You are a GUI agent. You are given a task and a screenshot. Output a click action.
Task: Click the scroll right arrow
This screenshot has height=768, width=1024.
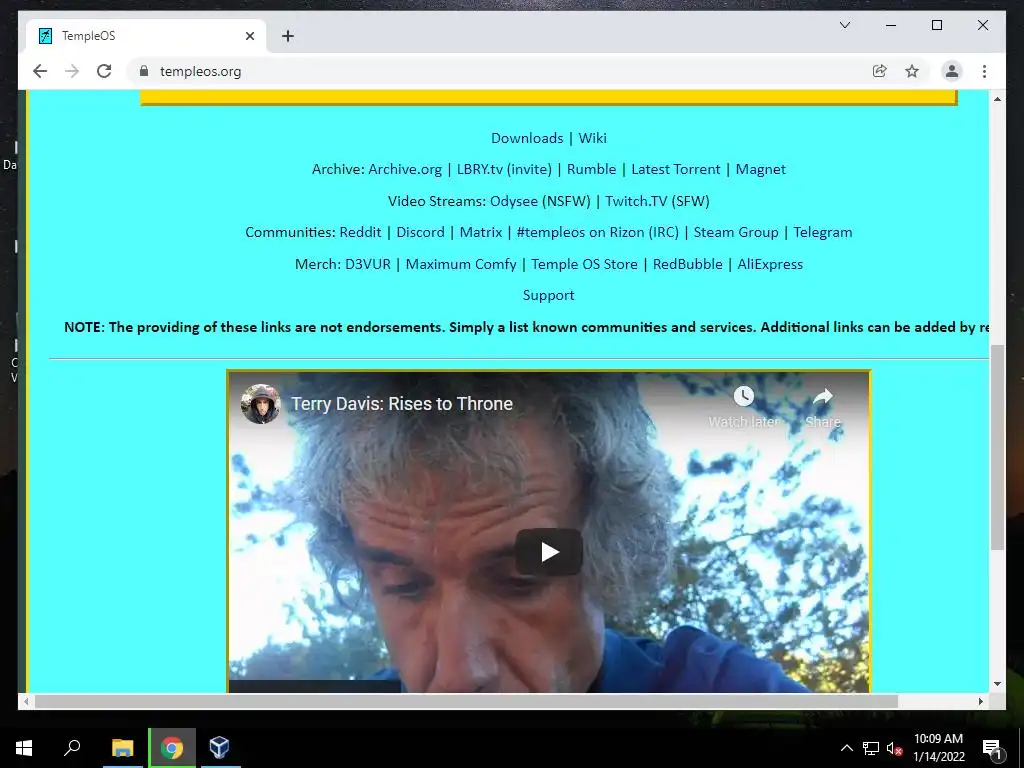pyautogui.click(x=980, y=701)
